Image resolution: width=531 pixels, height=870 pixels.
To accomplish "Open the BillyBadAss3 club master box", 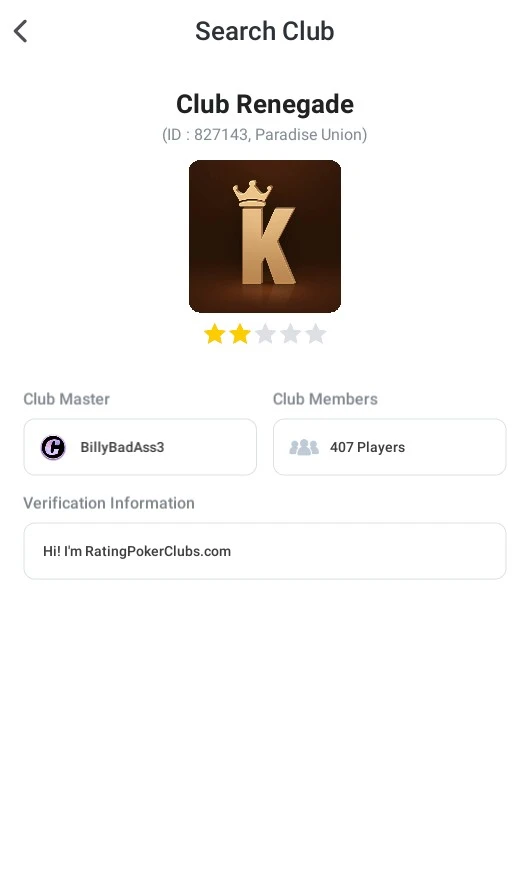I will pos(140,447).
